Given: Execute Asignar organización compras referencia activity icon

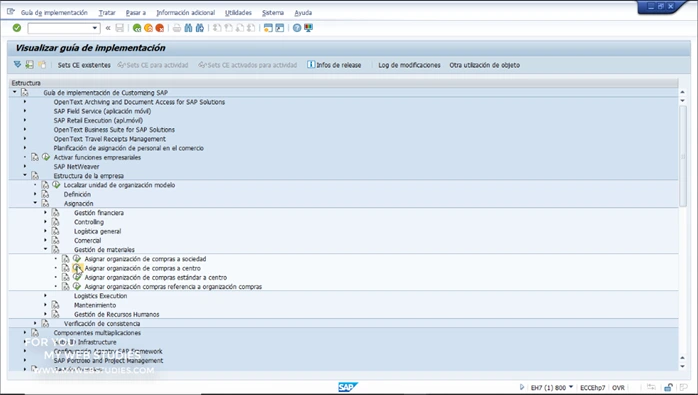Looking at the screenshot, I should [77, 286].
